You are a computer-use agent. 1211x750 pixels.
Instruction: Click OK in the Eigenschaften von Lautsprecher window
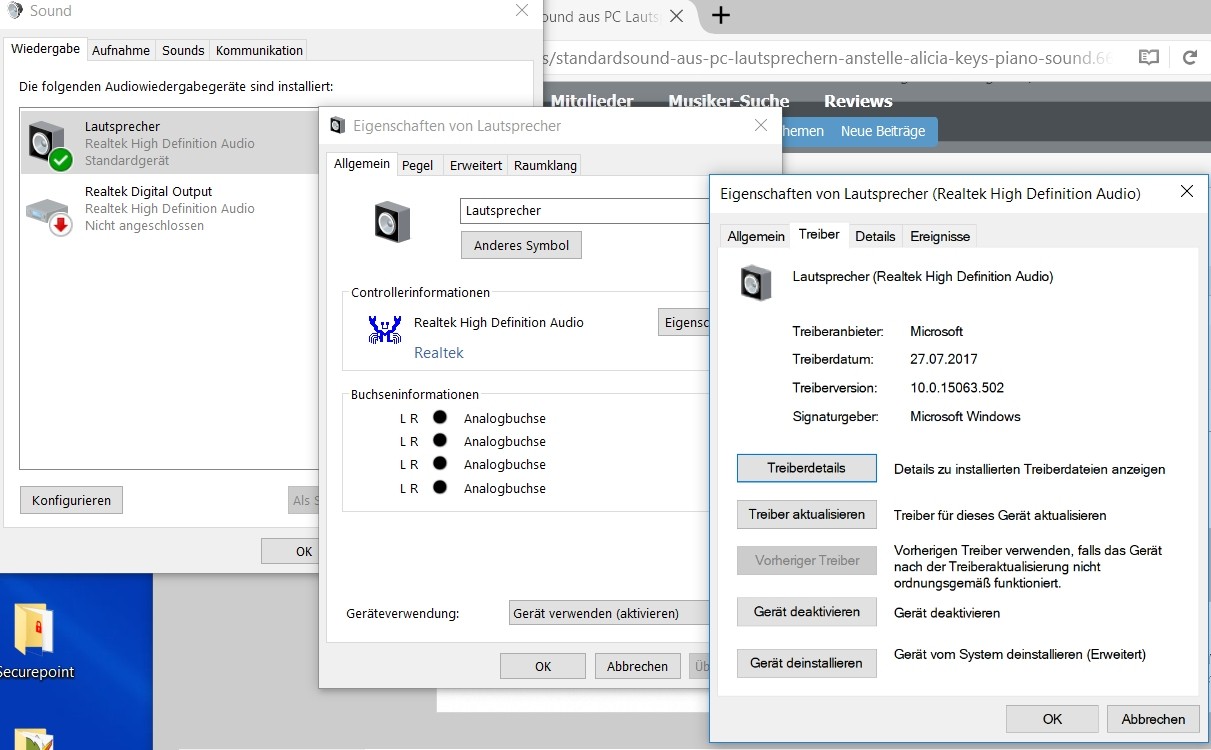[x=543, y=666]
